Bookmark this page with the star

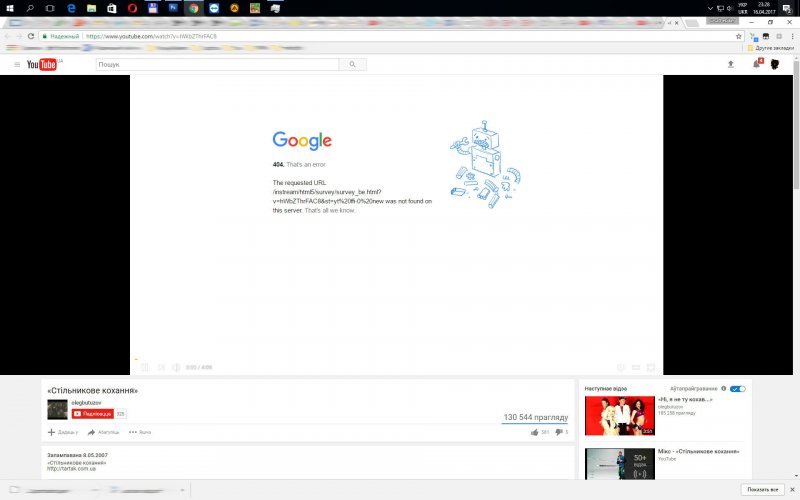[738, 36]
